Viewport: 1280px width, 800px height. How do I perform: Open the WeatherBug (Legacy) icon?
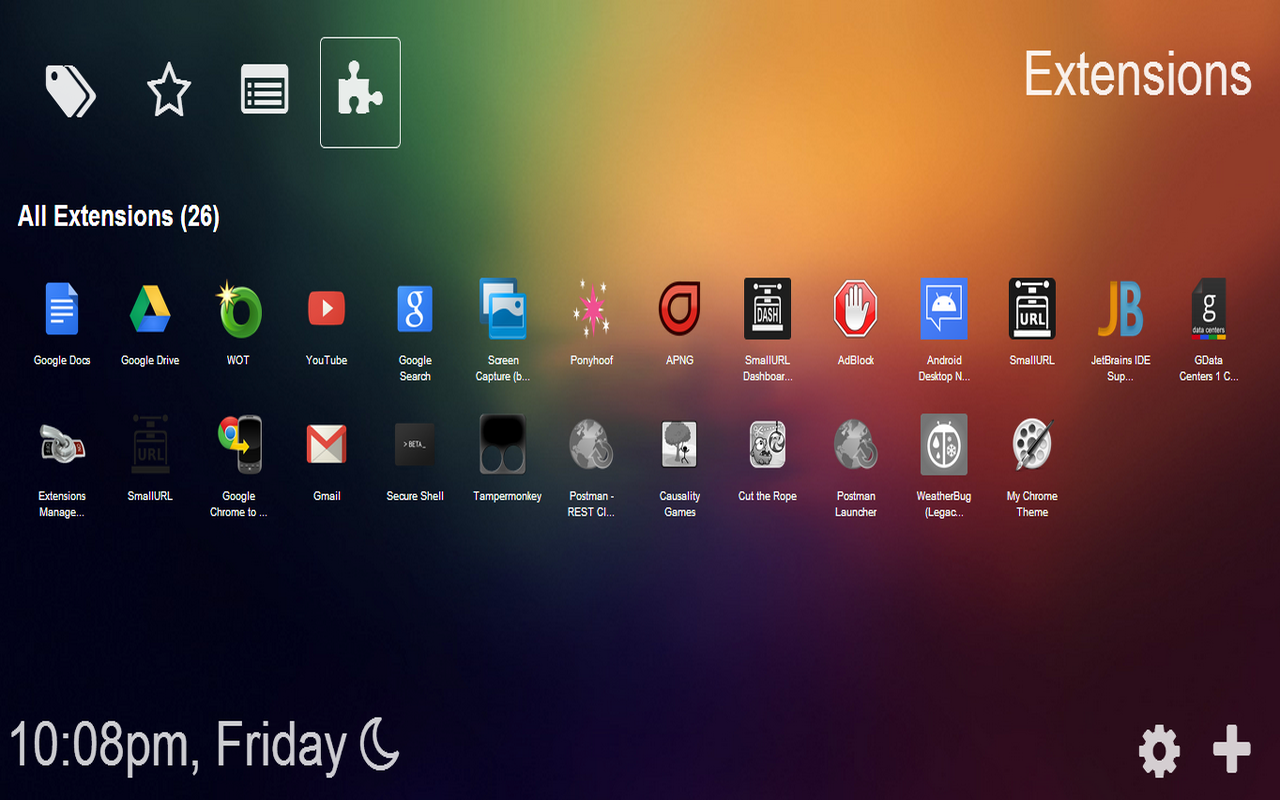pyautogui.click(x=944, y=444)
